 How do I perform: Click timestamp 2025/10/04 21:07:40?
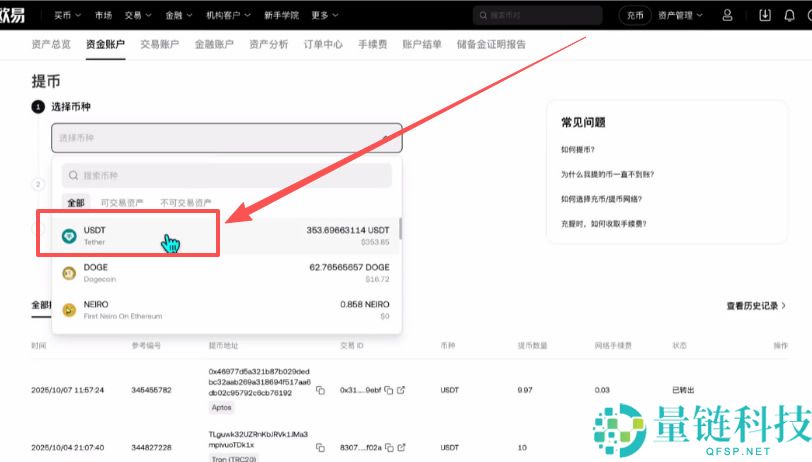pos(67,447)
